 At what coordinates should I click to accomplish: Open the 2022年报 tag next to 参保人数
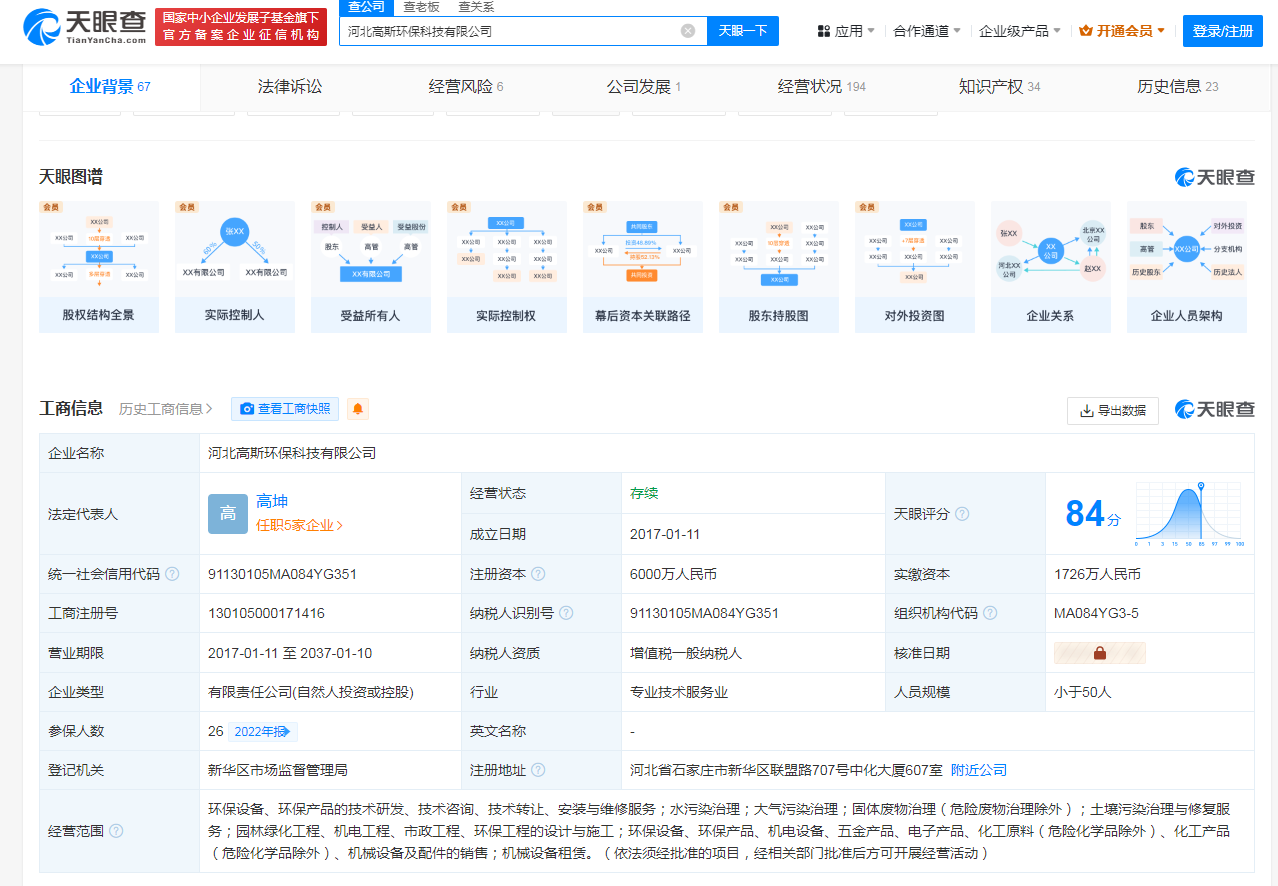tap(263, 731)
